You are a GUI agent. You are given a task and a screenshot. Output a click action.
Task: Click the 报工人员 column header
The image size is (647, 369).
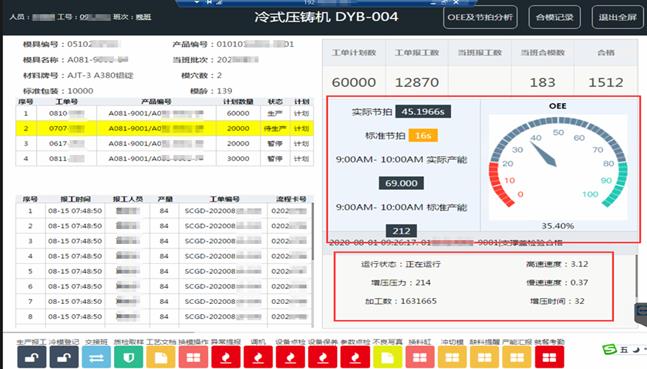[x=128, y=199]
